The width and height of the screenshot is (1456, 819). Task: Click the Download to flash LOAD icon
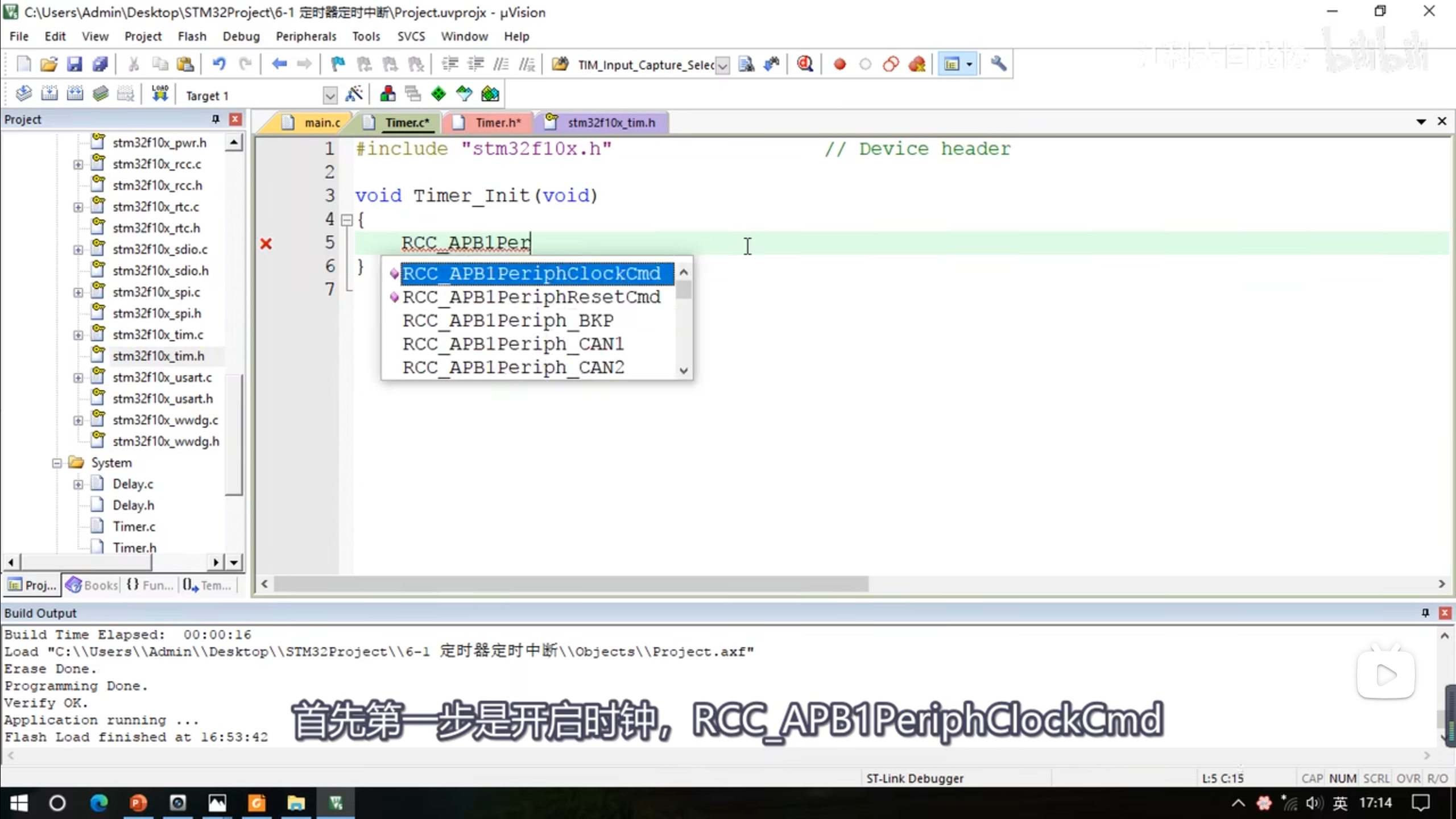160,94
